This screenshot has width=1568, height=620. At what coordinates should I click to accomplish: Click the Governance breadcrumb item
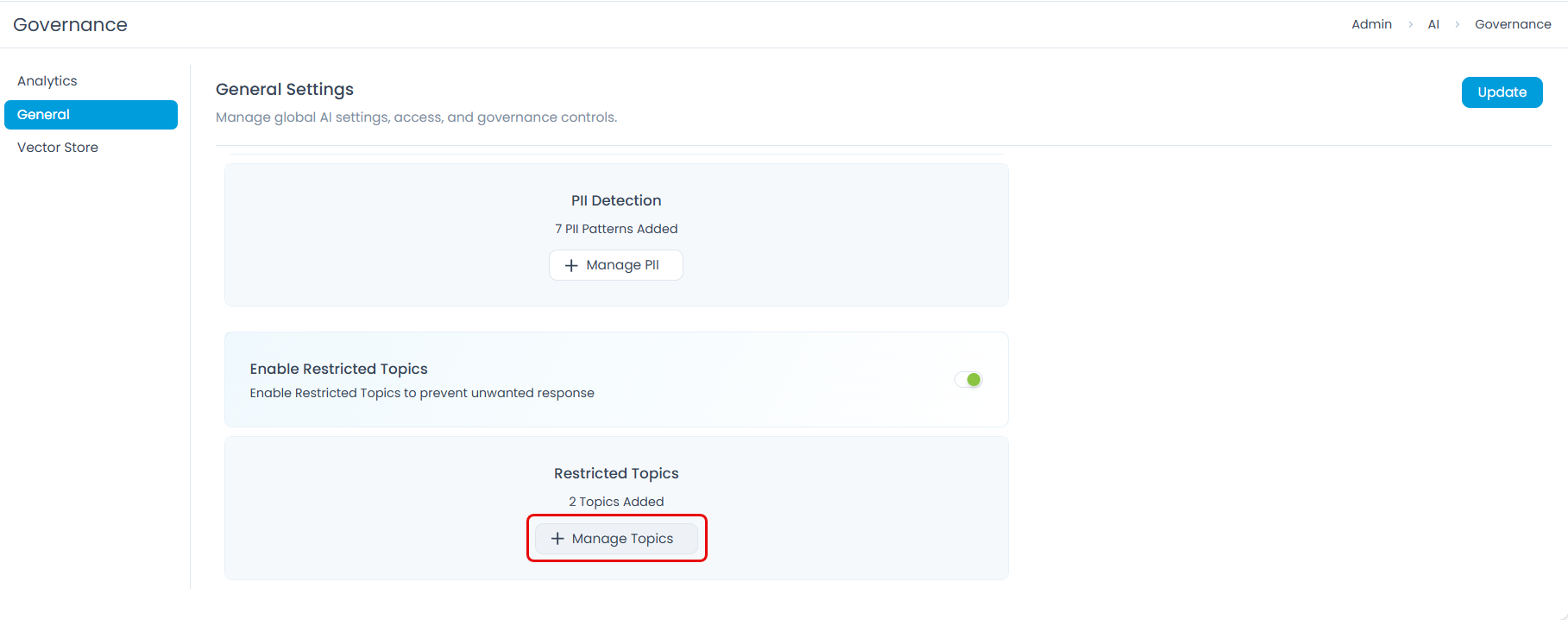[1513, 24]
